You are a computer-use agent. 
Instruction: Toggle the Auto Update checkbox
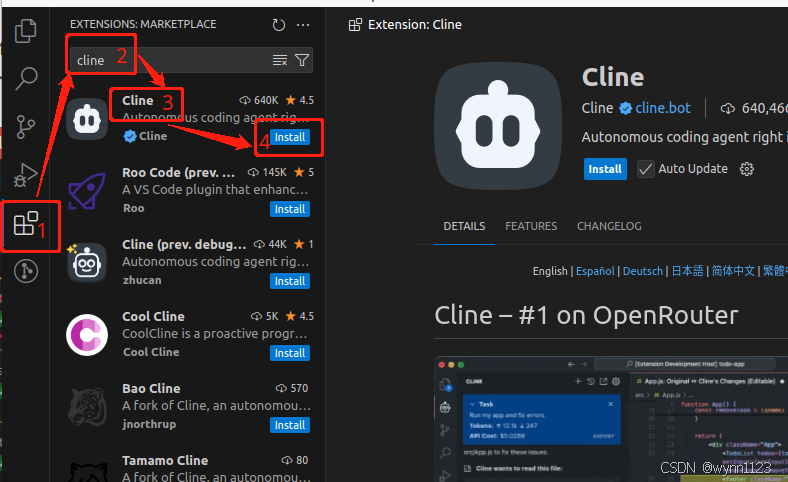point(645,169)
